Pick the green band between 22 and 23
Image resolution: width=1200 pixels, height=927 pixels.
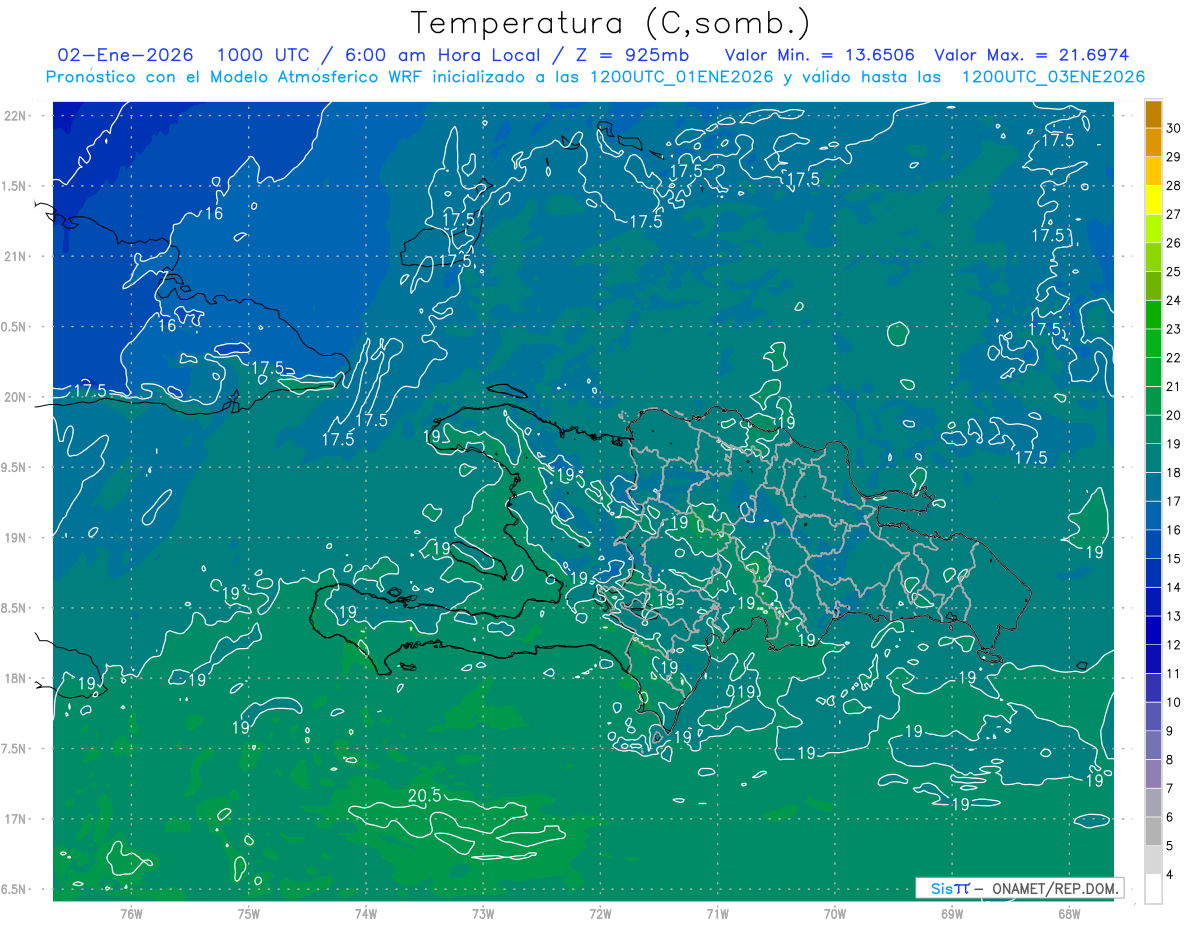1153,344
